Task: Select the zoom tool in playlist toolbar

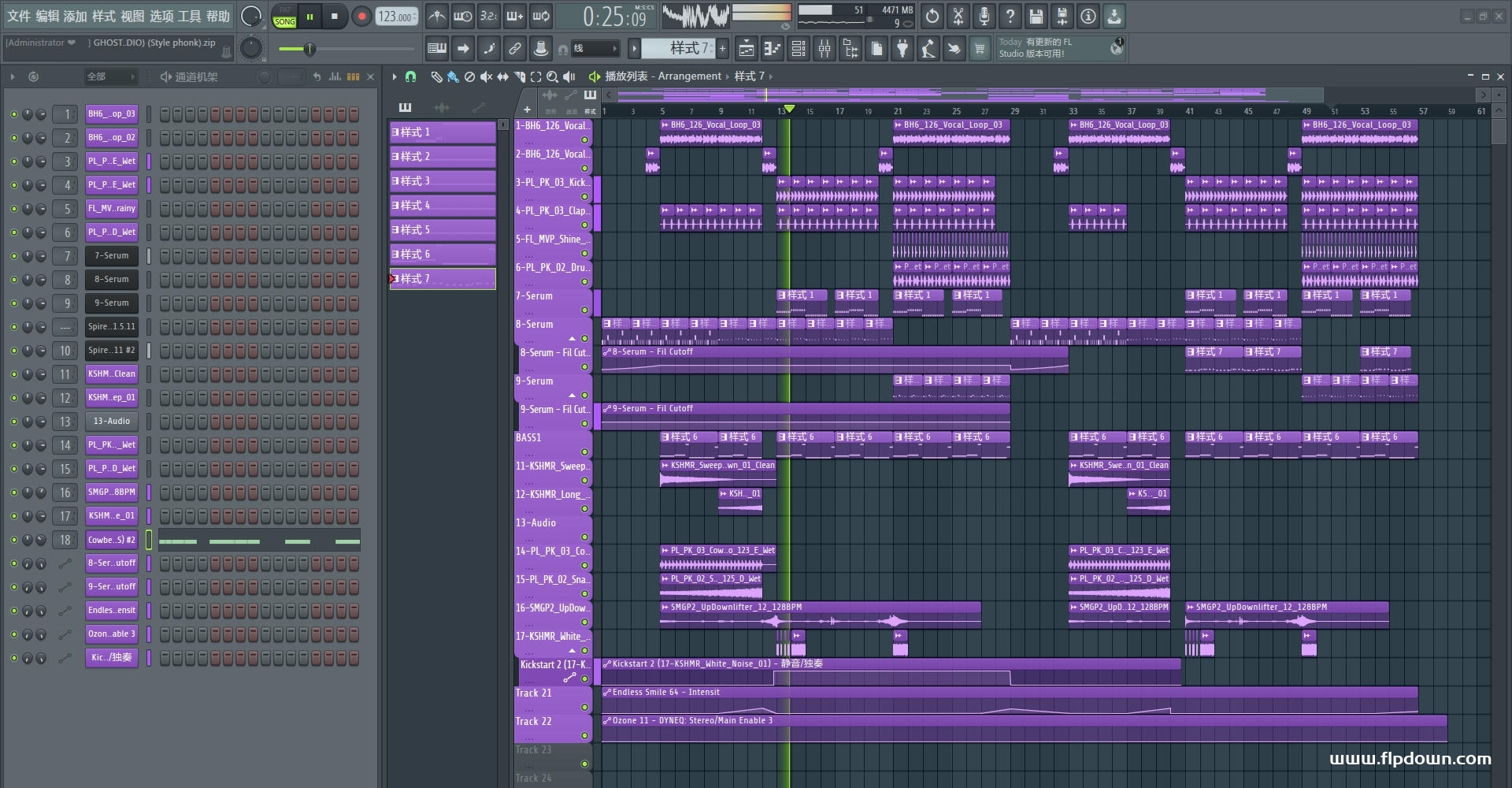Action: [x=552, y=76]
